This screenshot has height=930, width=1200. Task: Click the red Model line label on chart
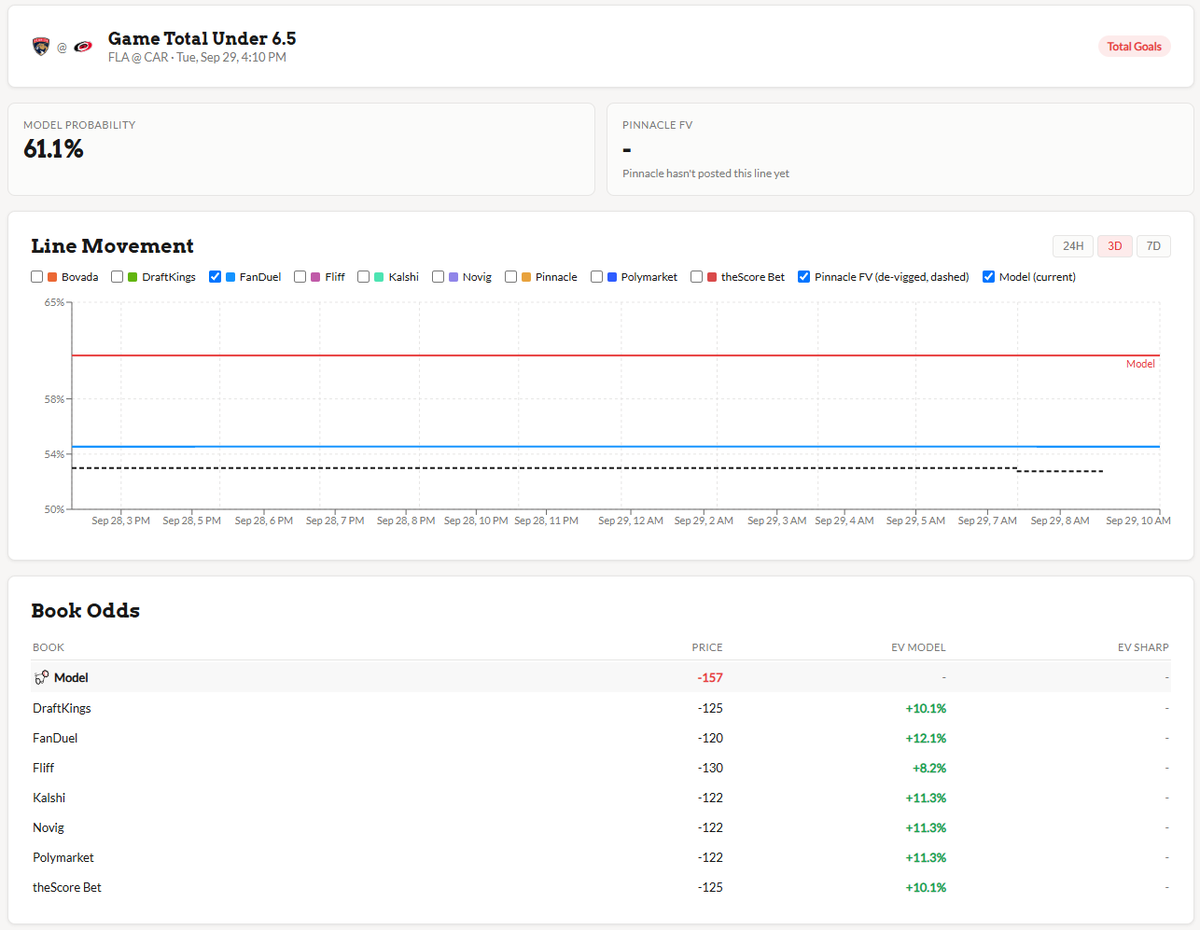pos(1140,364)
